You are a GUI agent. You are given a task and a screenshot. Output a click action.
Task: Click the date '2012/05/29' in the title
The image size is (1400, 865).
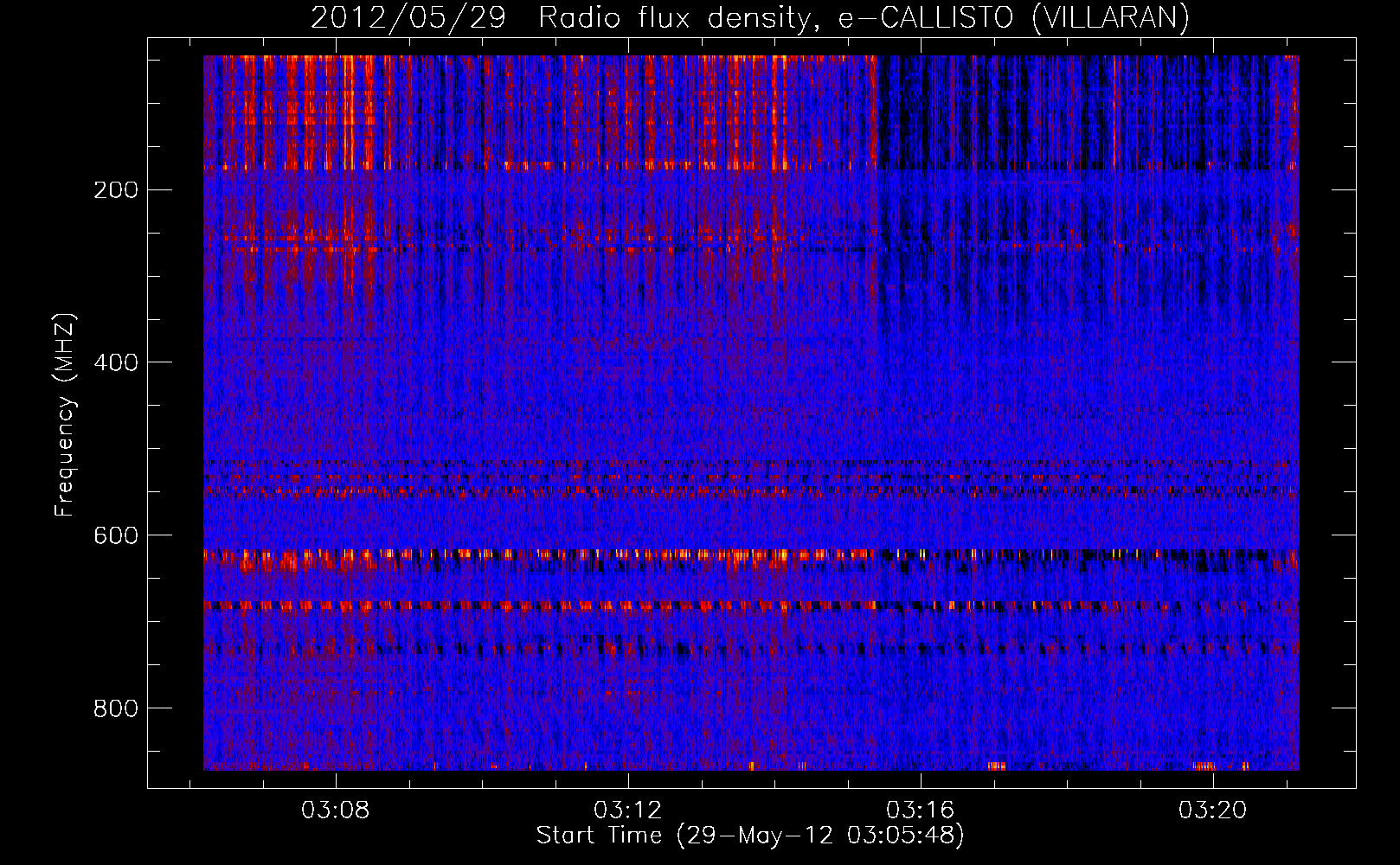(408, 17)
